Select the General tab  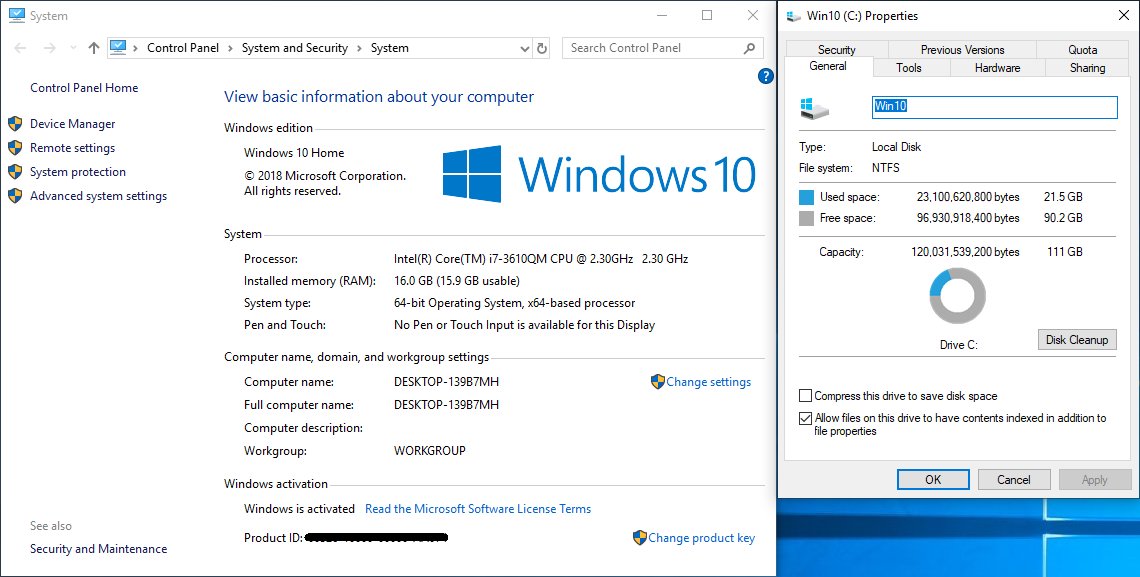click(828, 66)
